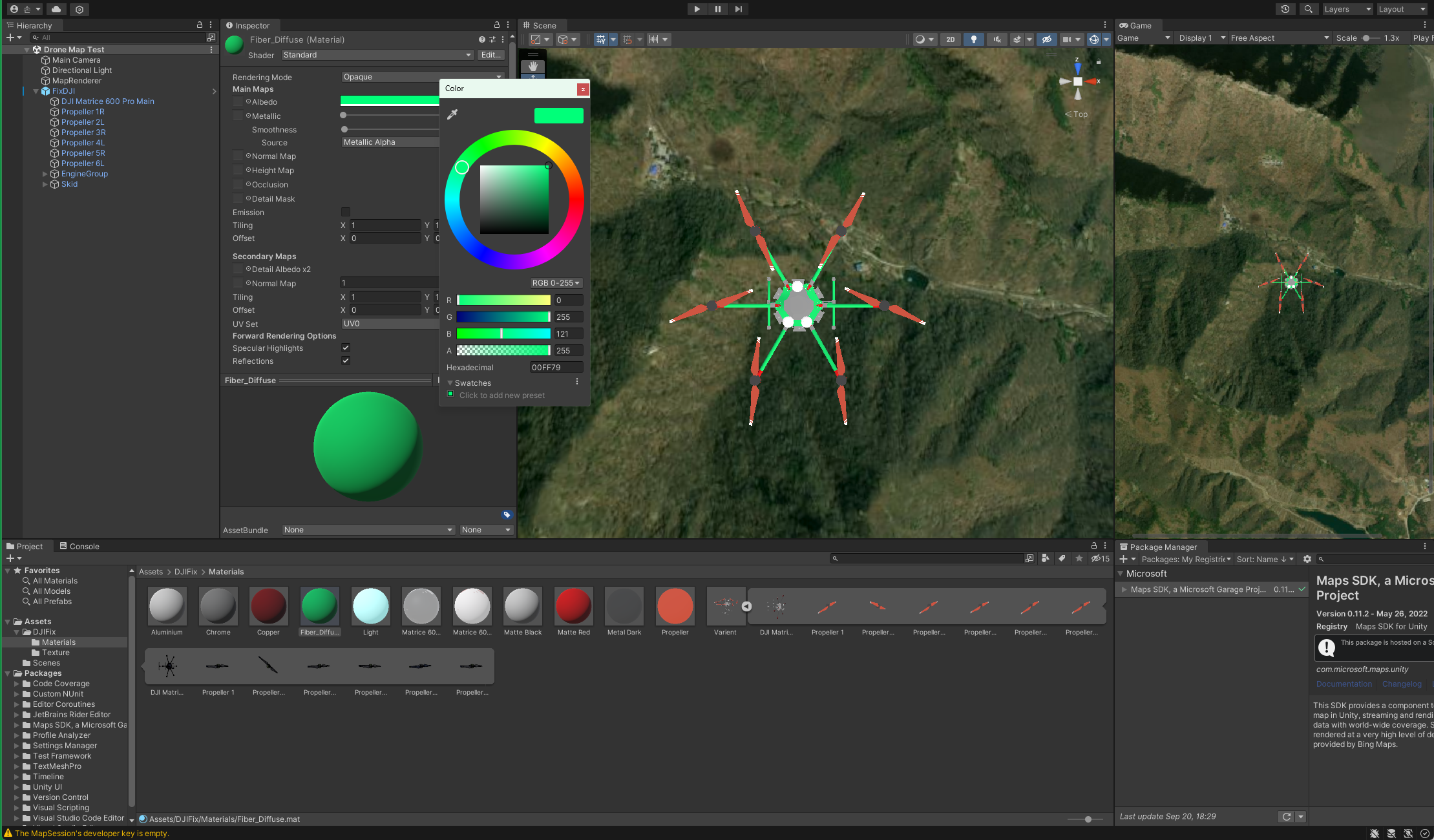1434x840 pixels.
Task: Open the Shader dropdown
Action: click(x=377, y=55)
